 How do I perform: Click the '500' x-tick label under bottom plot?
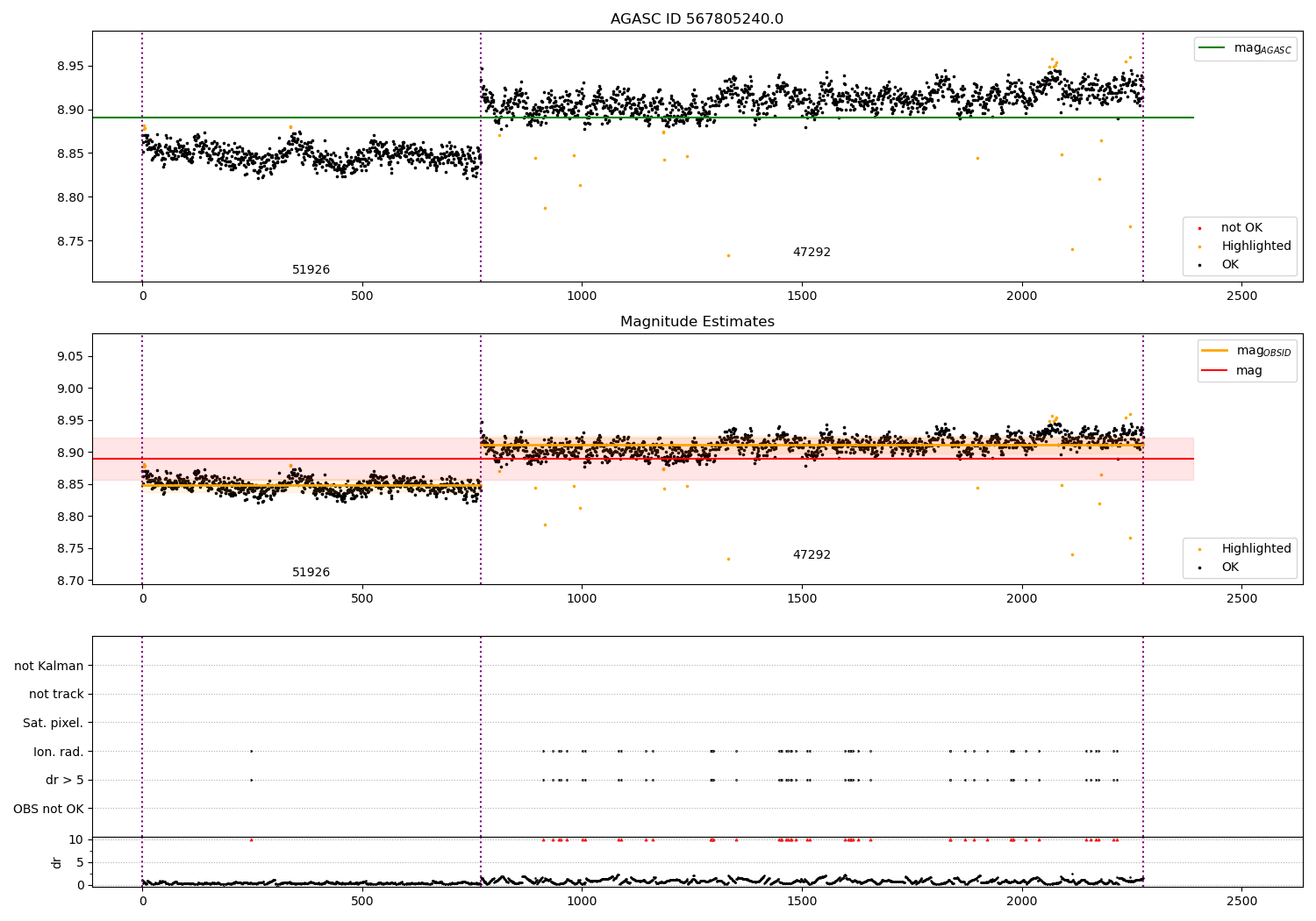click(362, 902)
